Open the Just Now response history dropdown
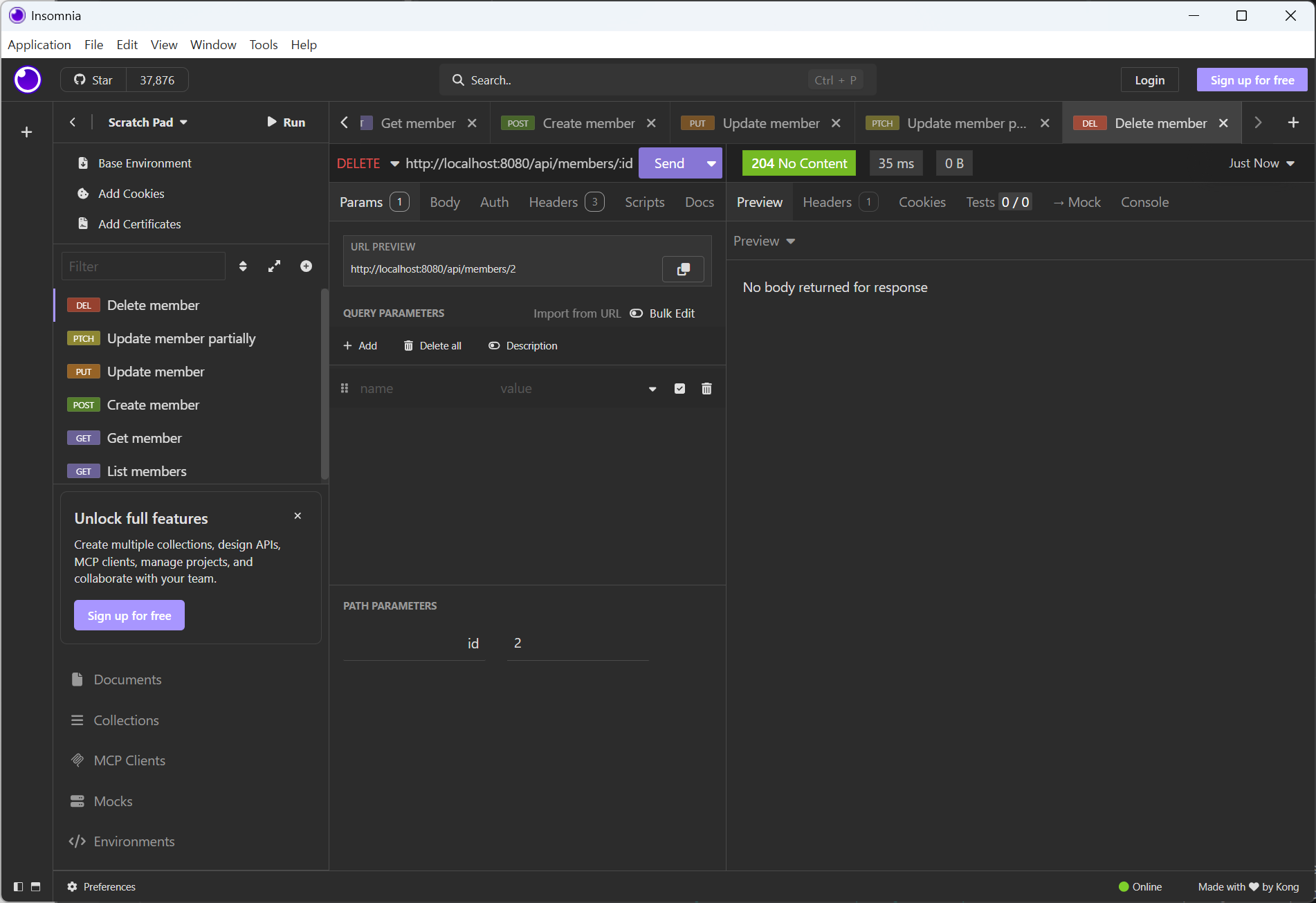 click(x=1261, y=163)
